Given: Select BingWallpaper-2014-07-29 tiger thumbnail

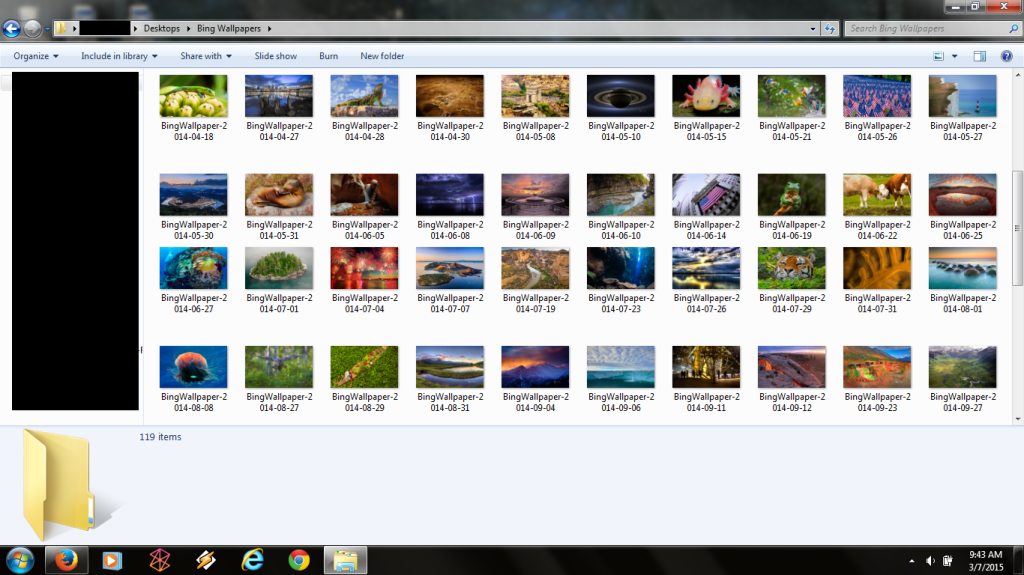Looking at the screenshot, I should coord(792,268).
